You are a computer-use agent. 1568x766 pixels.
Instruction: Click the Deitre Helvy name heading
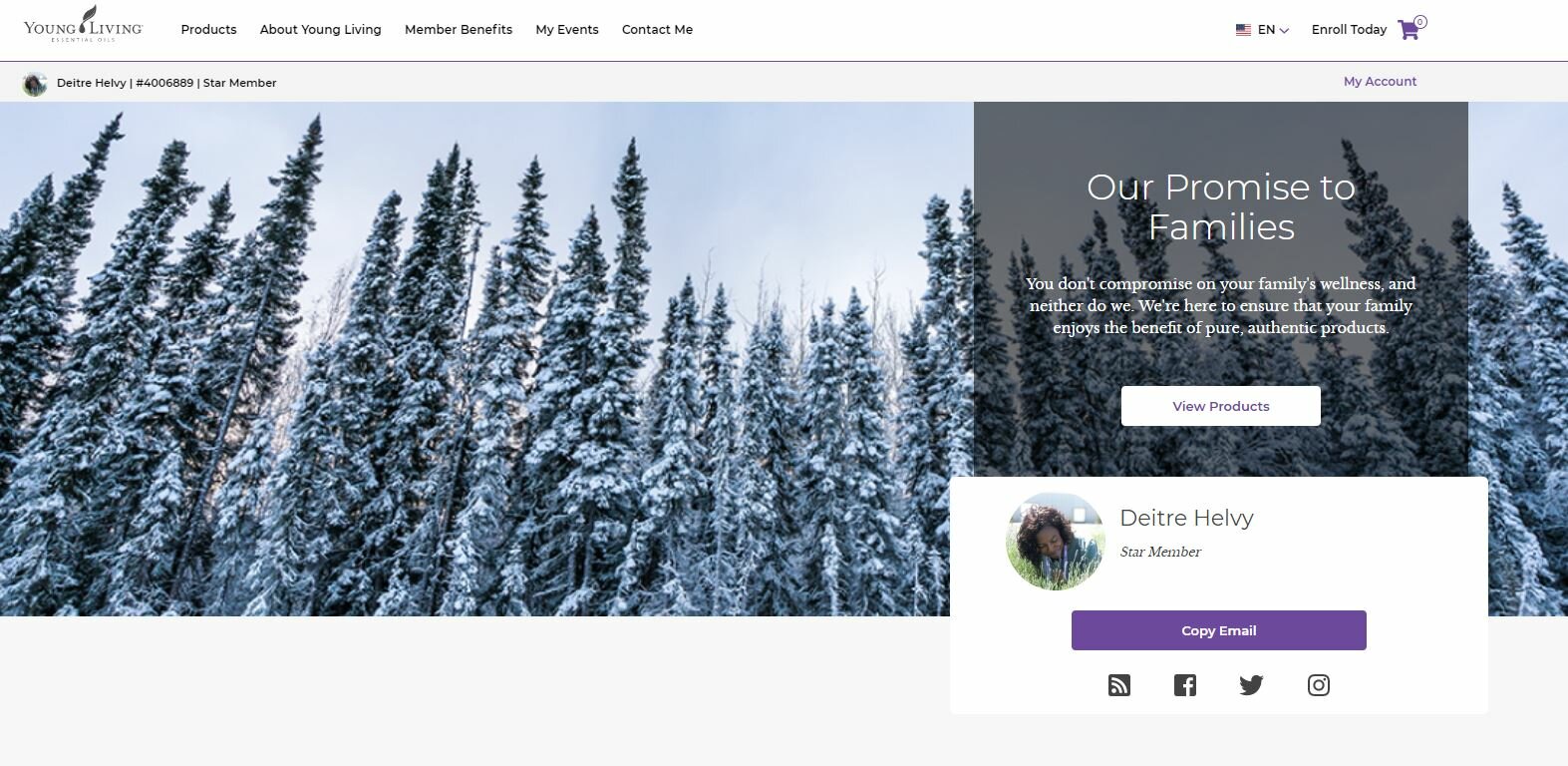click(1186, 518)
